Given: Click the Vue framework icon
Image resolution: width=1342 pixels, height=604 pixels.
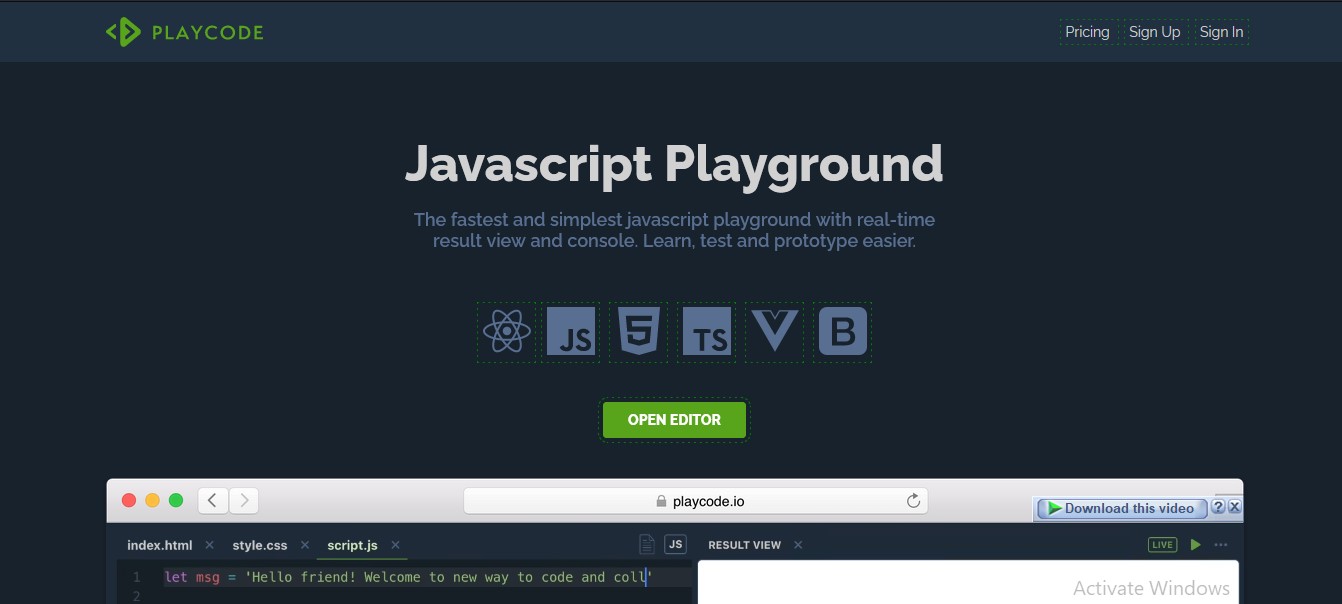Looking at the screenshot, I should click(x=773, y=332).
